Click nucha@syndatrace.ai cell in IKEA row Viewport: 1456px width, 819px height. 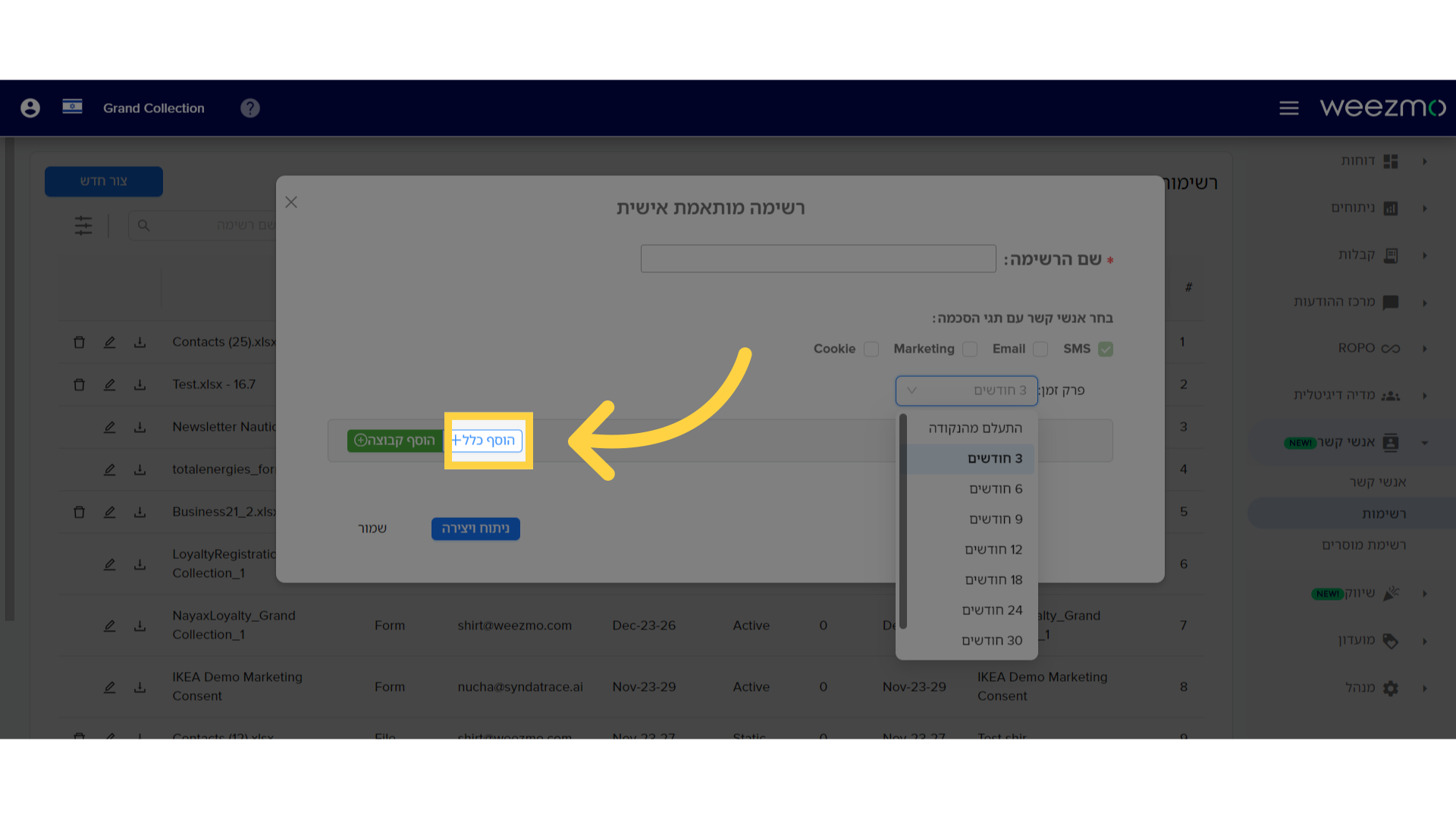coord(520,687)
